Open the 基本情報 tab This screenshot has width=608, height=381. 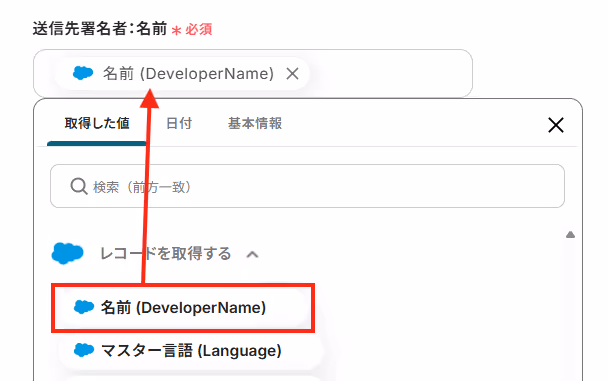[x=255, y=124]
